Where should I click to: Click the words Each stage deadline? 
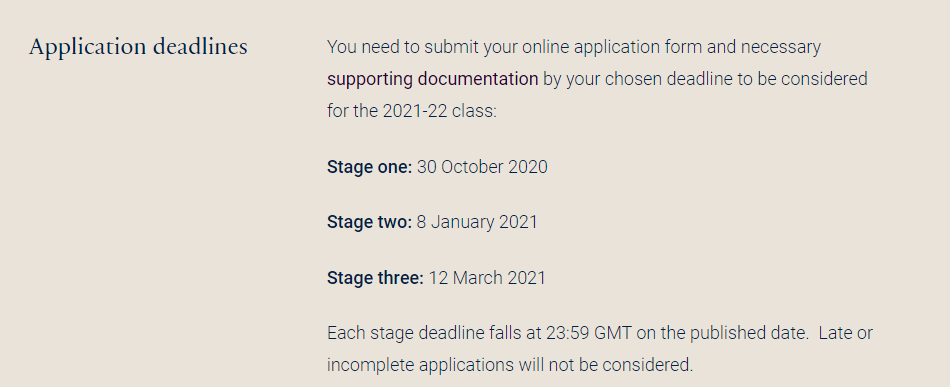point(406,334)
